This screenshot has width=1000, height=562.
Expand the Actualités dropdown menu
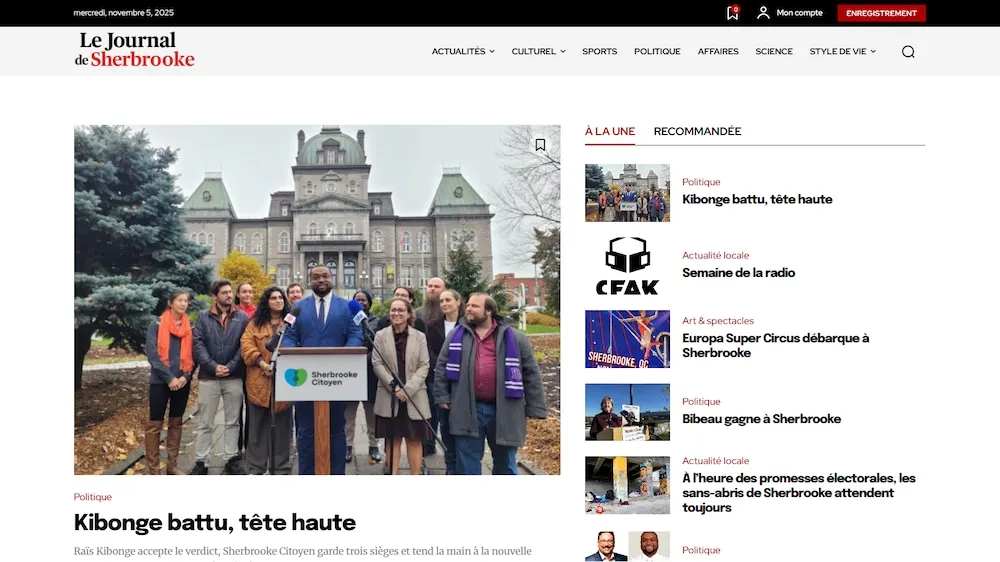(463, 52)
